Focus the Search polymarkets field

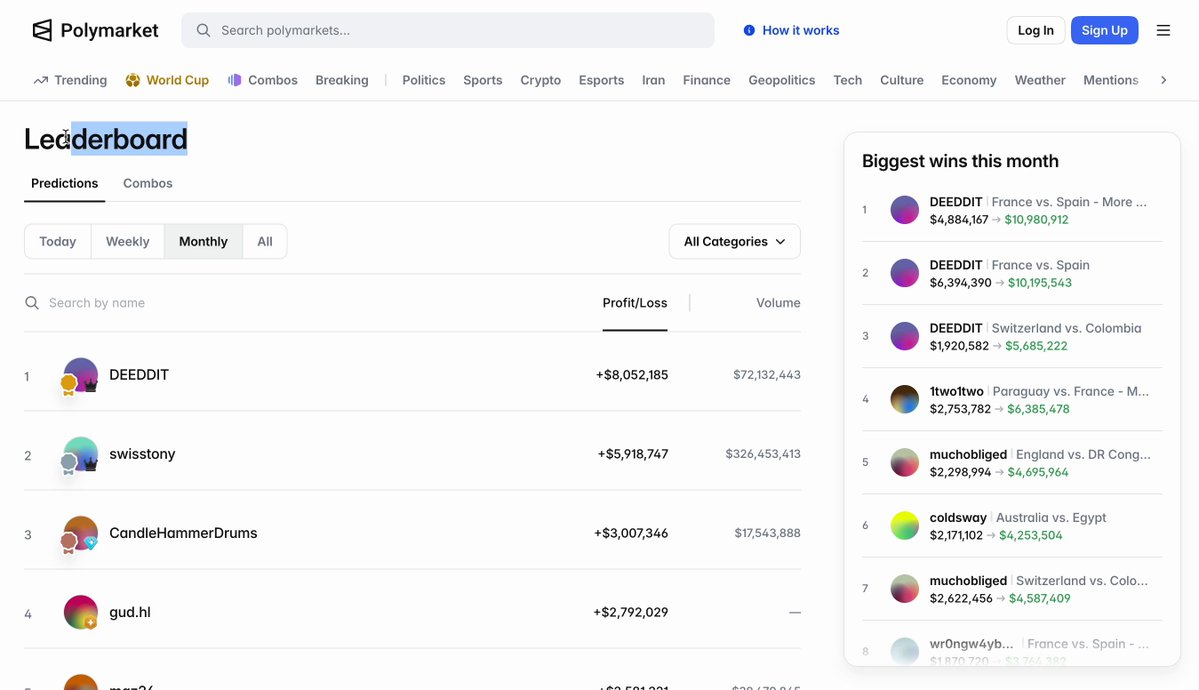[448, 31]
